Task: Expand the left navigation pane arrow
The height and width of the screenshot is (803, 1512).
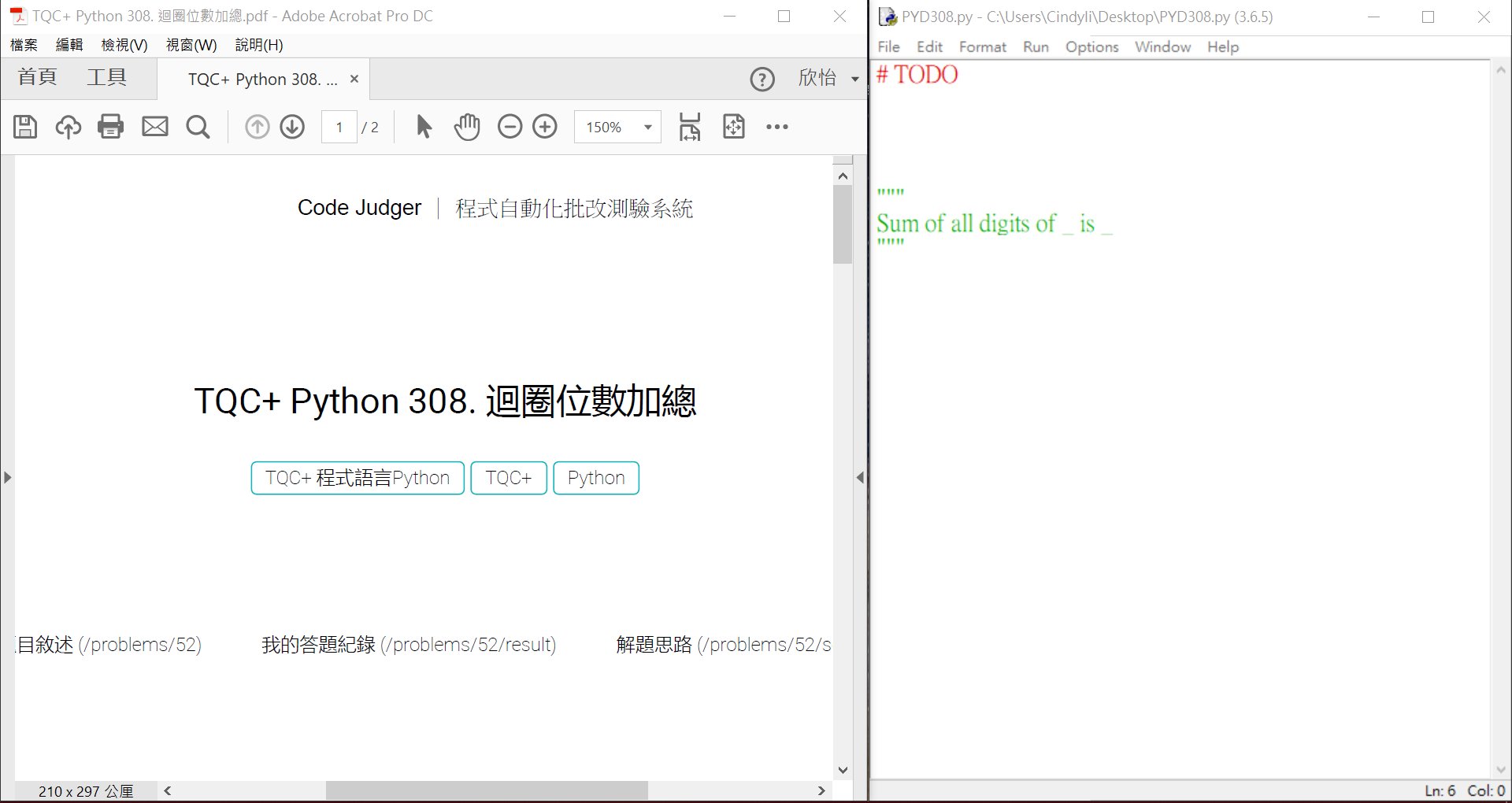Action: pos(7,477)
